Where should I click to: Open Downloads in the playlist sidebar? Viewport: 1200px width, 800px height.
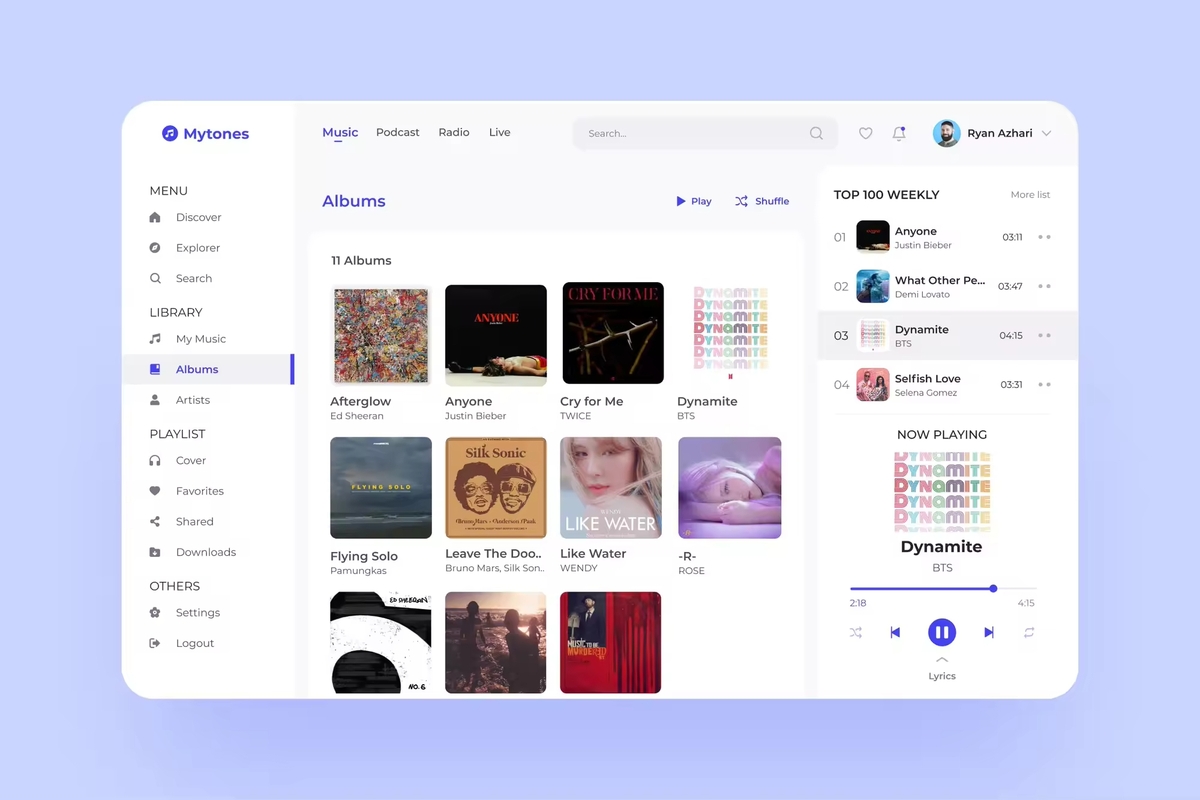tap(205, 552)
